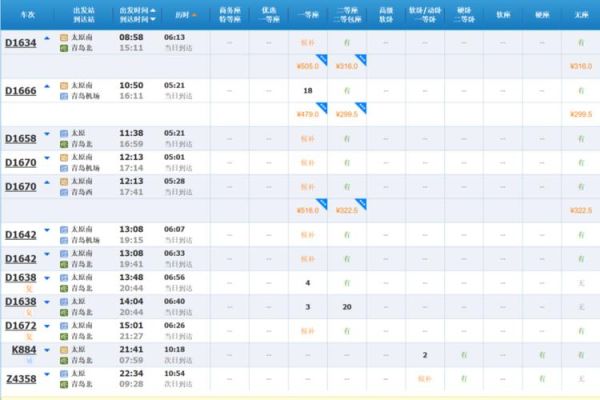Click 20 second-class seats in D1638 14:04 row
This screenshot has width=600, height=400.
pyautogui.click(x=347, y=307)
